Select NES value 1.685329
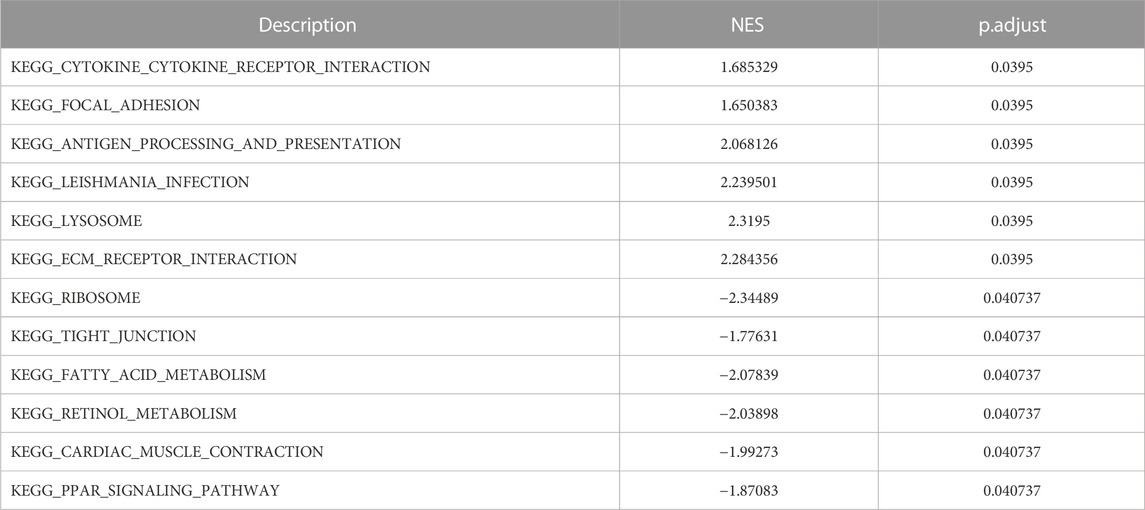 pos(748,67)
